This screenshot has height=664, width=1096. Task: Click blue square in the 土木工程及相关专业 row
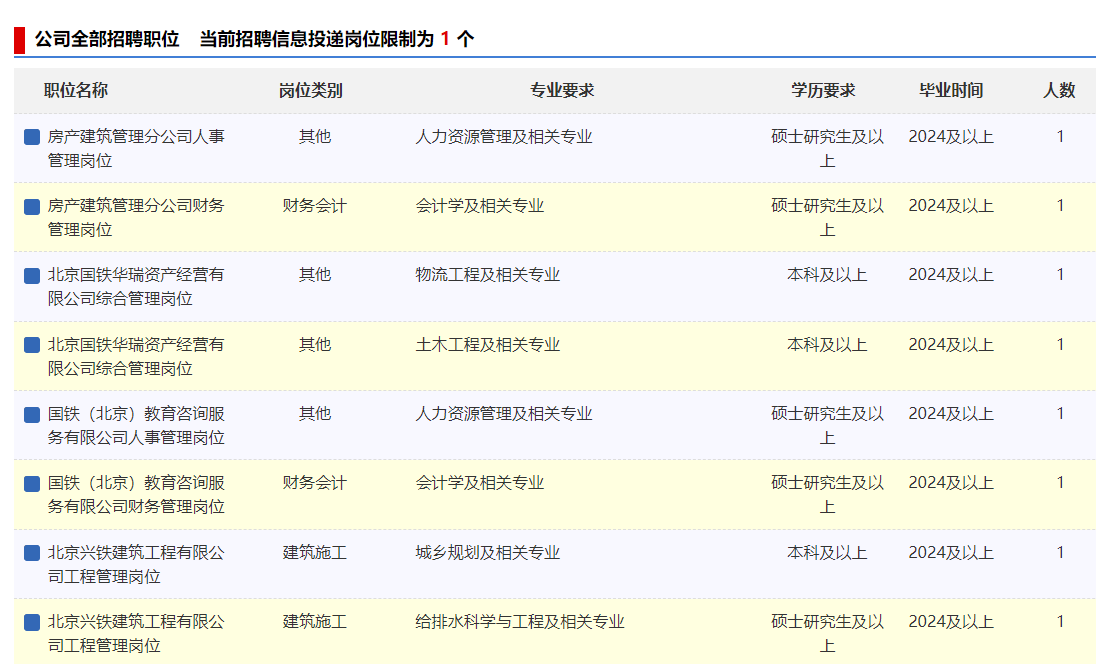[x=31, y=345]
